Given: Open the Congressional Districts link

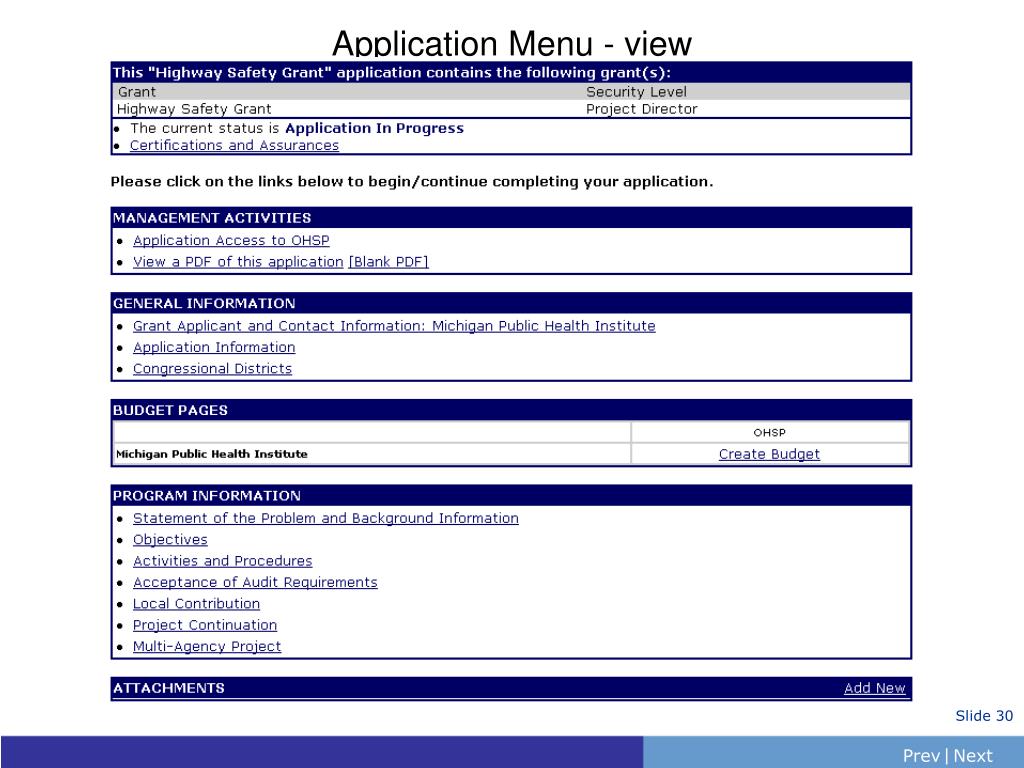Looking at the screenshot, I should tap(212, 368).
